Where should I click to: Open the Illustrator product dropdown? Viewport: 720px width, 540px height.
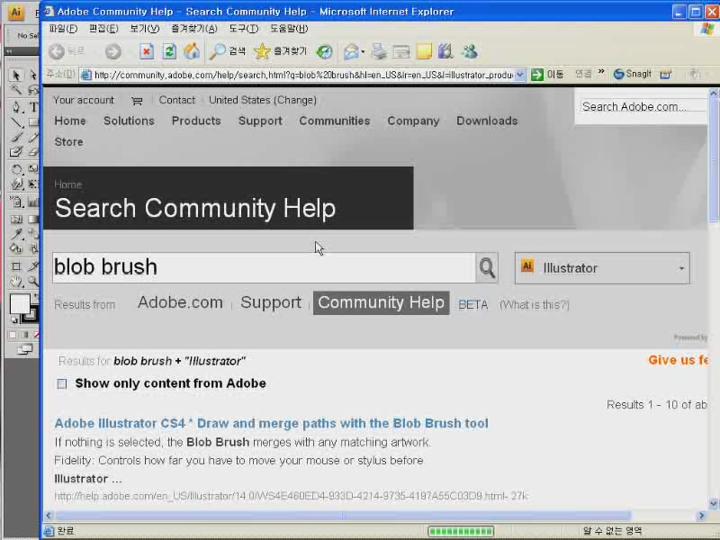tap(602, 268)
